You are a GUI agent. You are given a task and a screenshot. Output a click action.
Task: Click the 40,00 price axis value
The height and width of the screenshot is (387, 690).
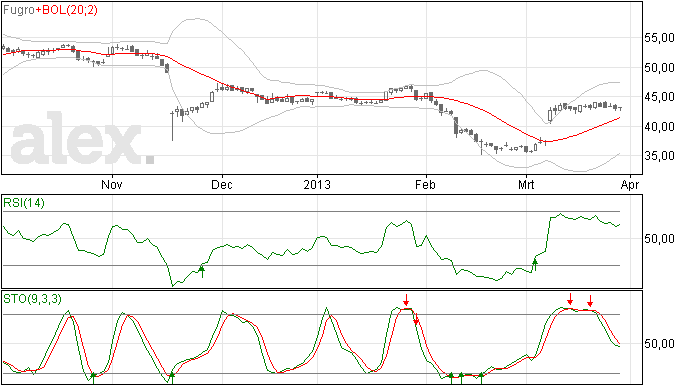pos(659,127)
